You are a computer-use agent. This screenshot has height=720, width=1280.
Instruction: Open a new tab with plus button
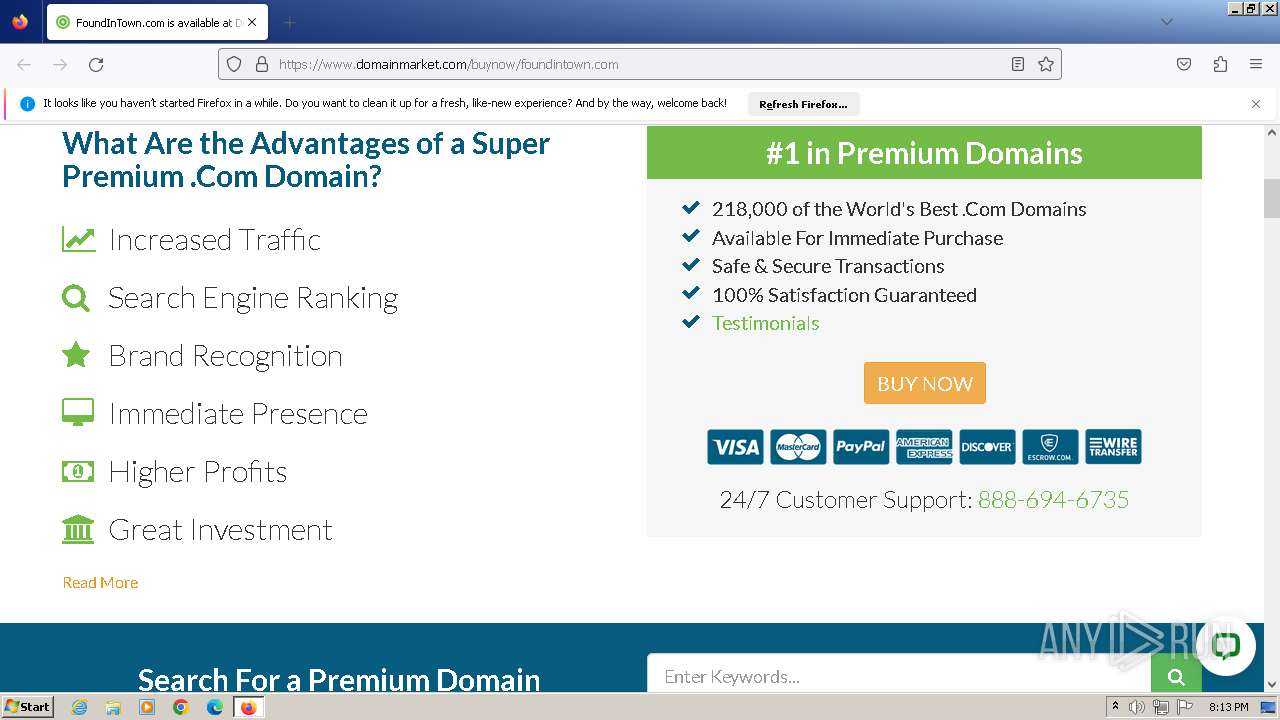(x=289, y=22)
